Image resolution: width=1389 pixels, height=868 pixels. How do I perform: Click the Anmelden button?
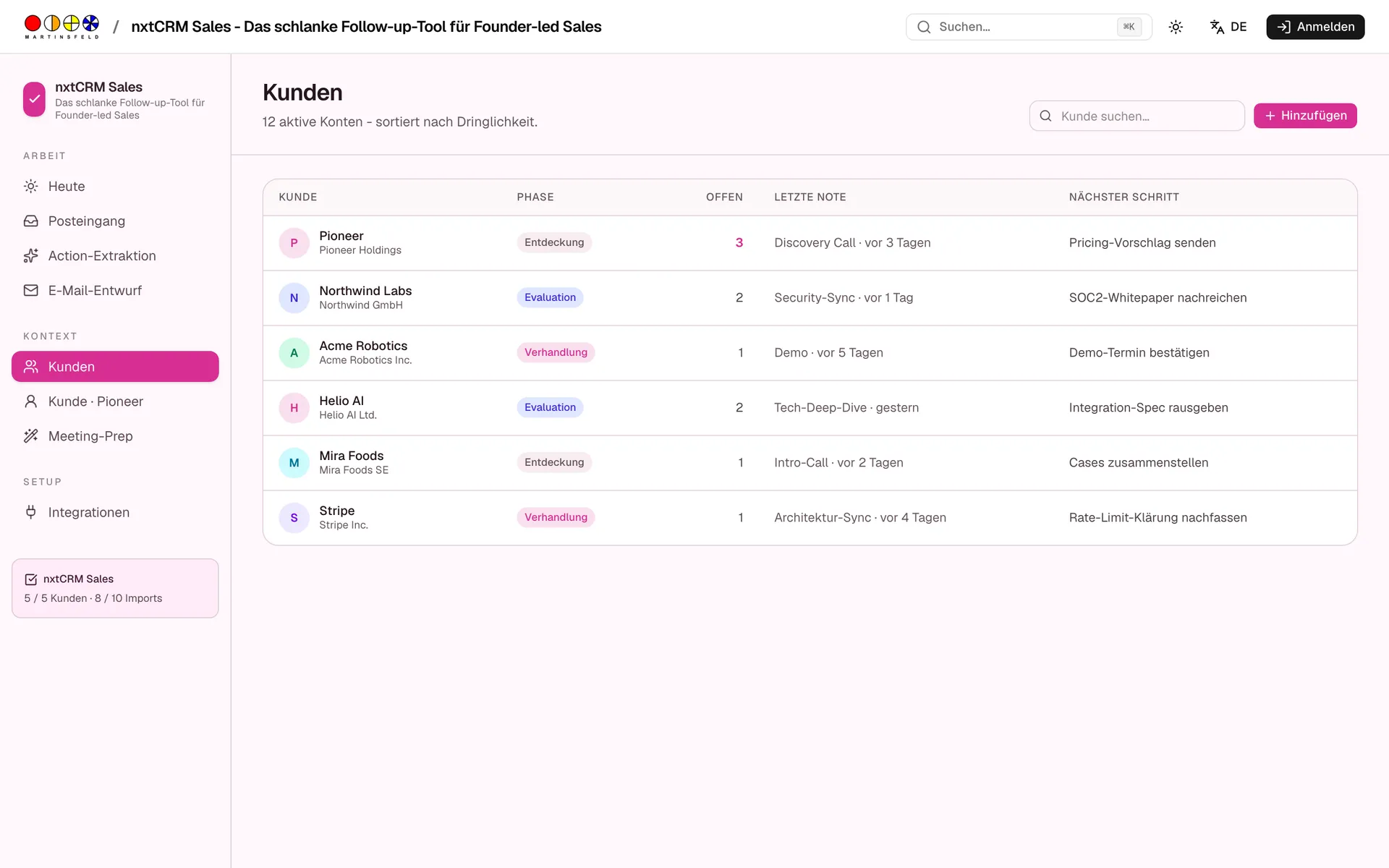[1315, 27]
